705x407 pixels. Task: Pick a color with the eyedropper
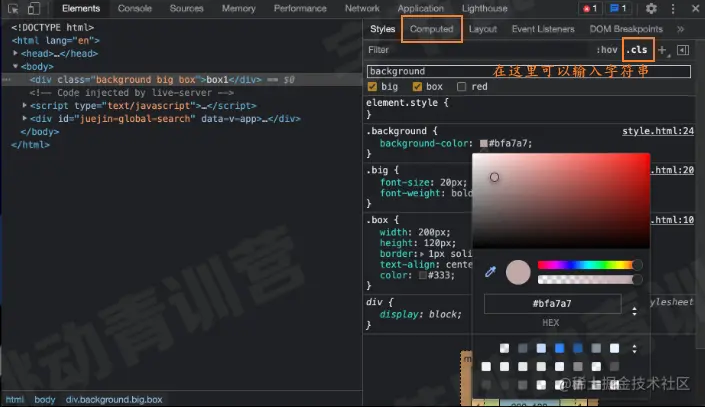491,272
